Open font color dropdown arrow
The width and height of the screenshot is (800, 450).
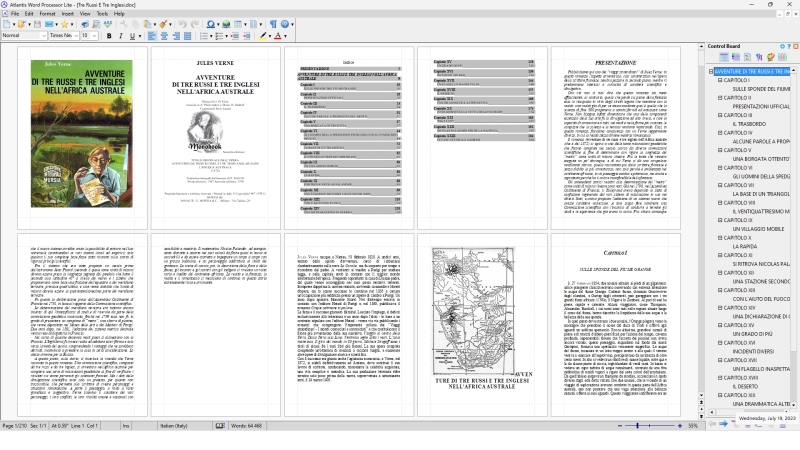point(285,36)
